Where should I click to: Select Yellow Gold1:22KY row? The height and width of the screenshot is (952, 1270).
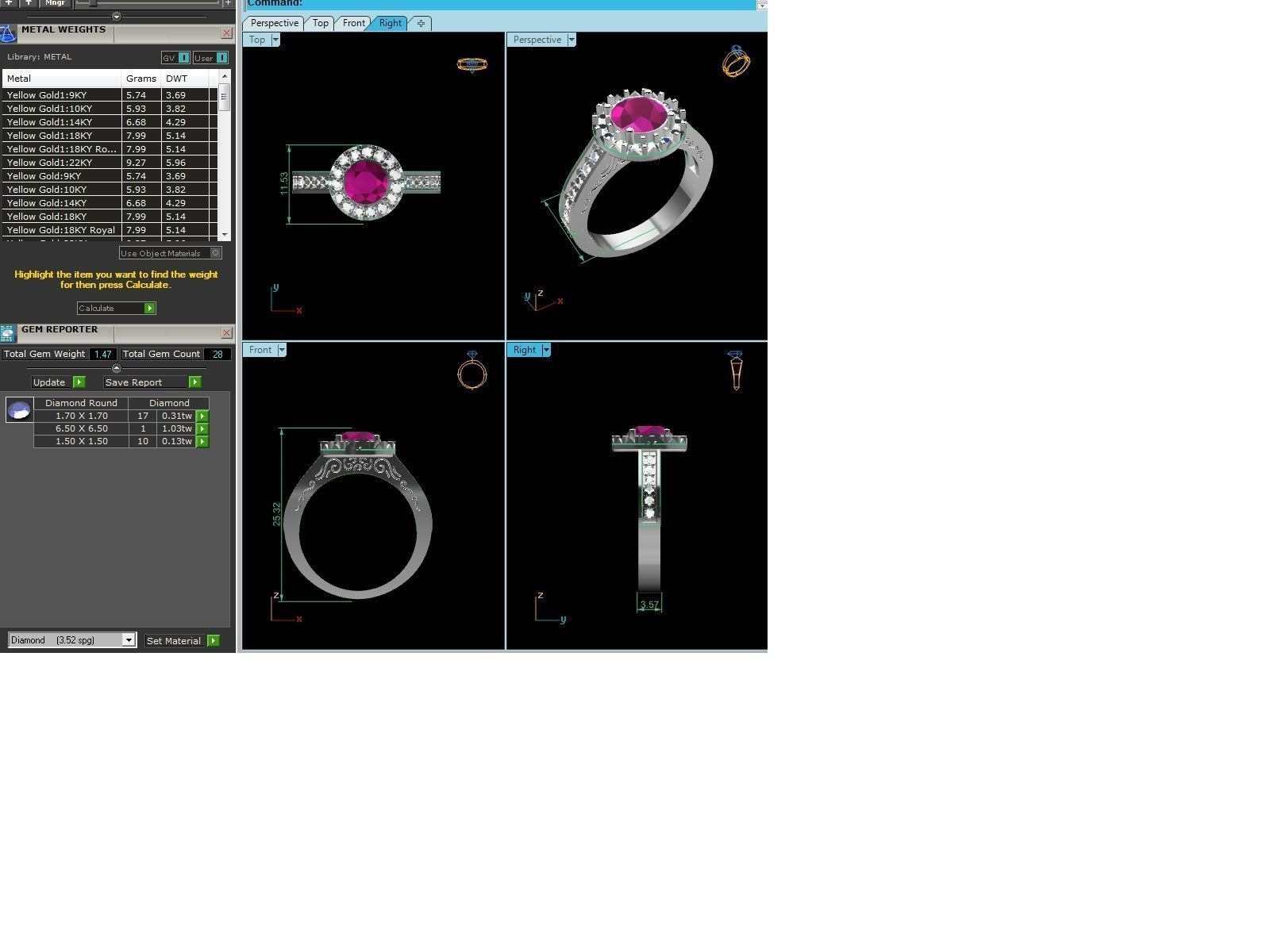tap(110, 163)
